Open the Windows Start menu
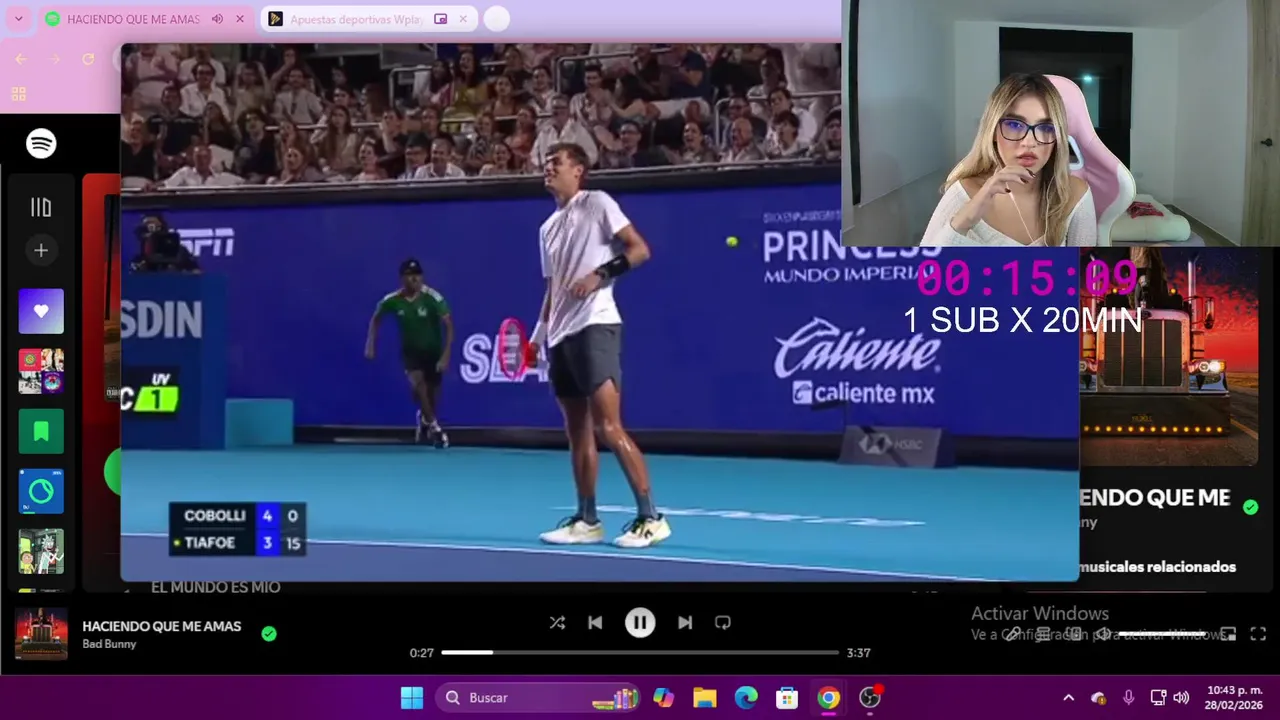This screenshot has height=720, width=1280. pyautogui.click(x=412, y=698)
